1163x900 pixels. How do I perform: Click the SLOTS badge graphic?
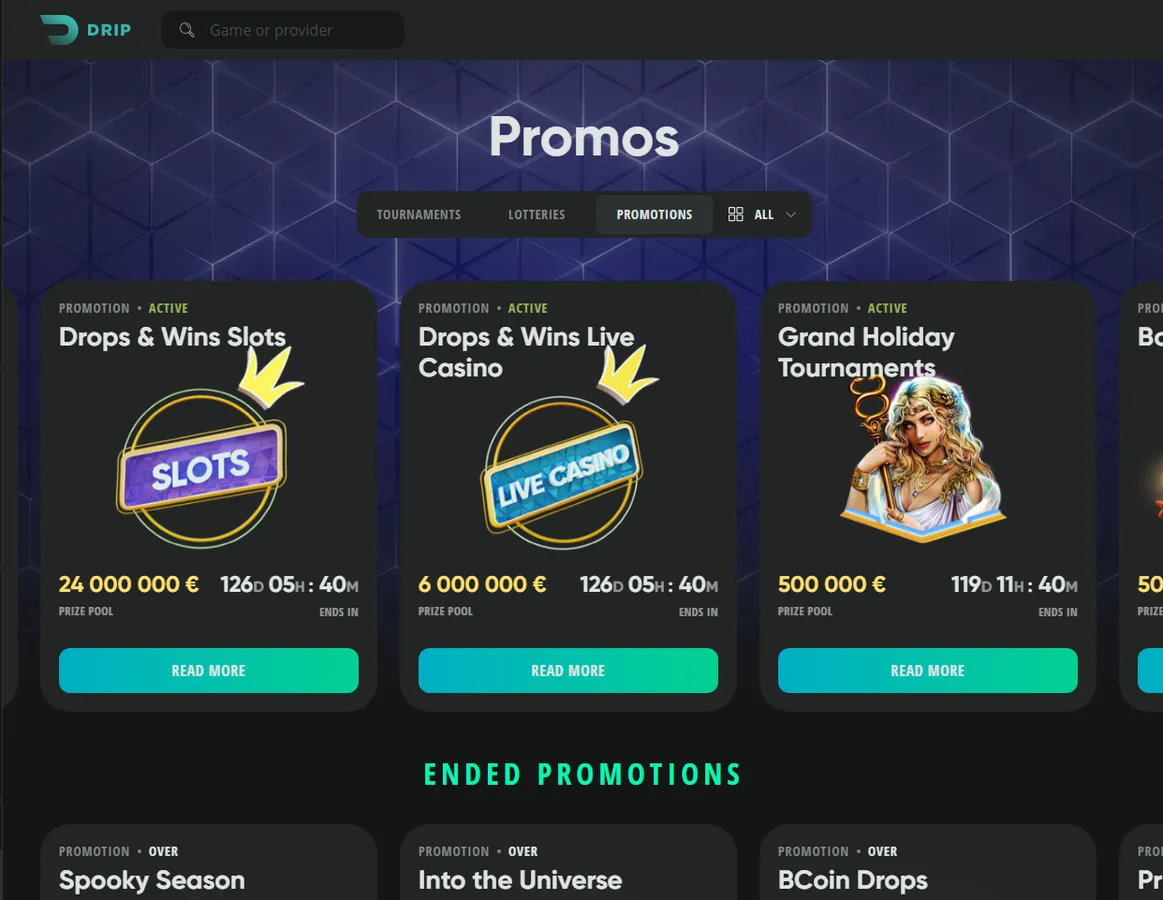[x=201, y=468]
